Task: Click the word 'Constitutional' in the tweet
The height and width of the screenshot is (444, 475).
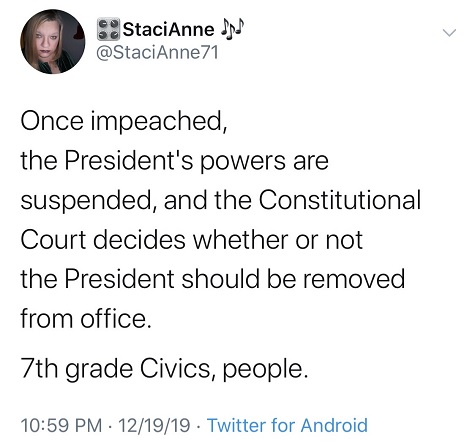Action: coord(340,200)
